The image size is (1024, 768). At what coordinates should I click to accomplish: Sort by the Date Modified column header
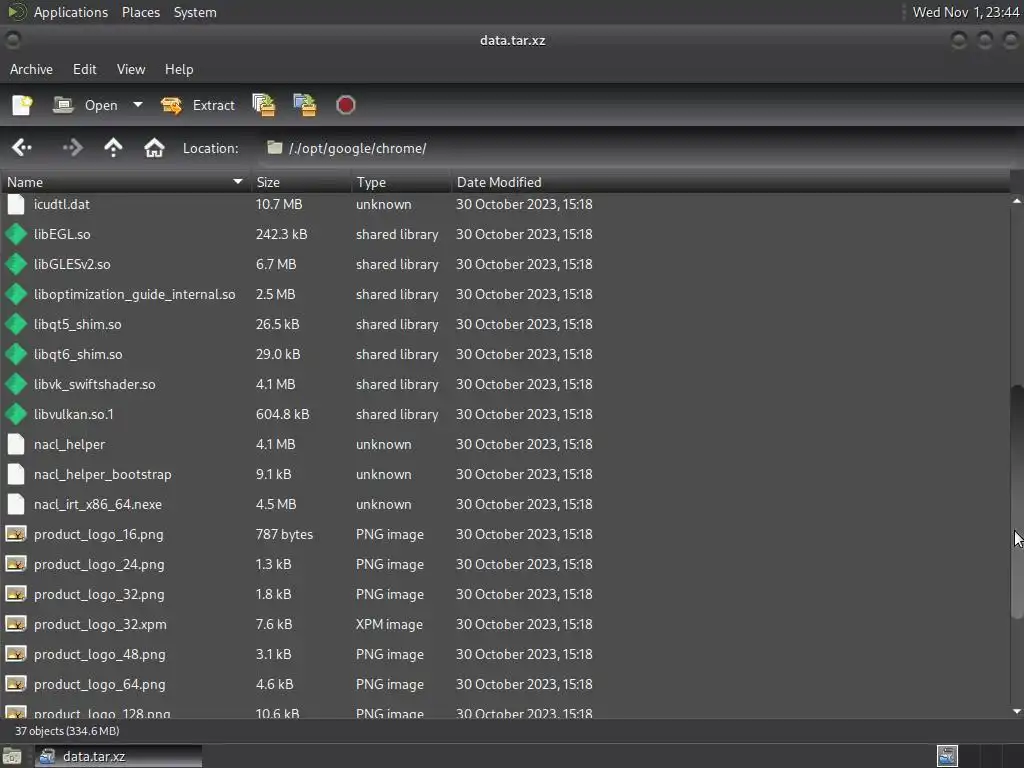tap(730, 182)
